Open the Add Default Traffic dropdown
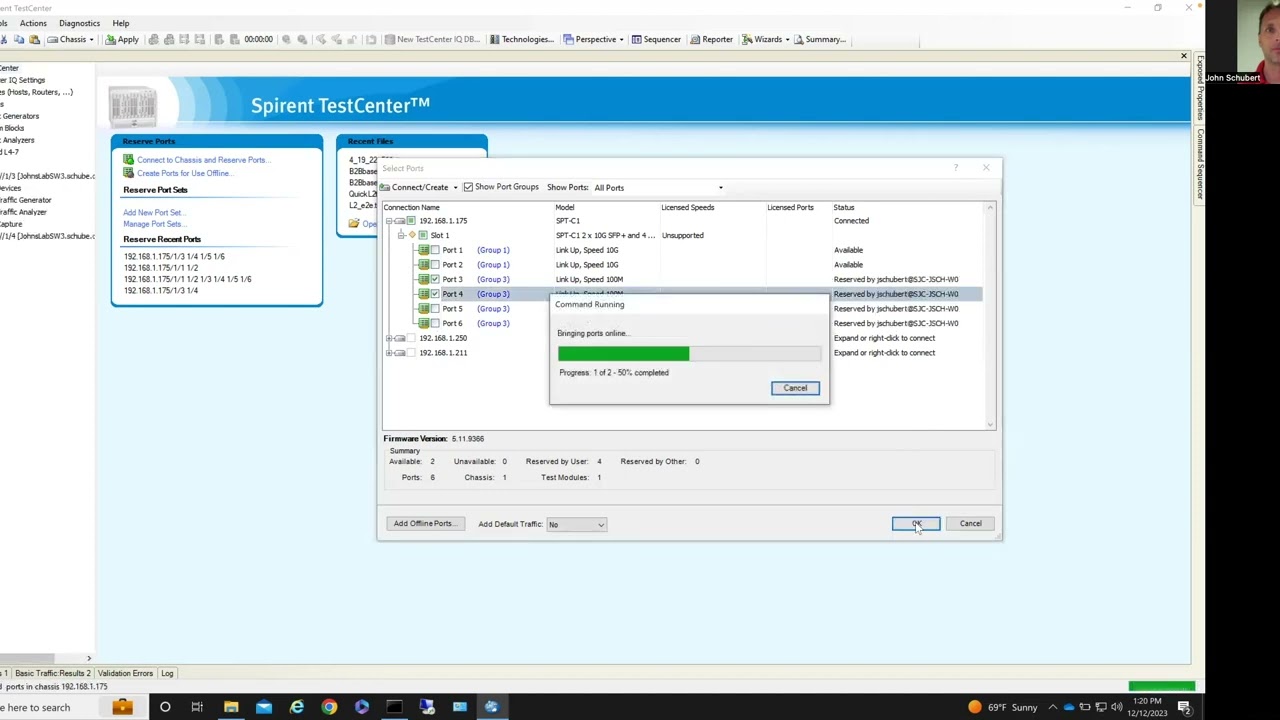This screenshot has width=1280, height=720. click(x=576, y=524)
